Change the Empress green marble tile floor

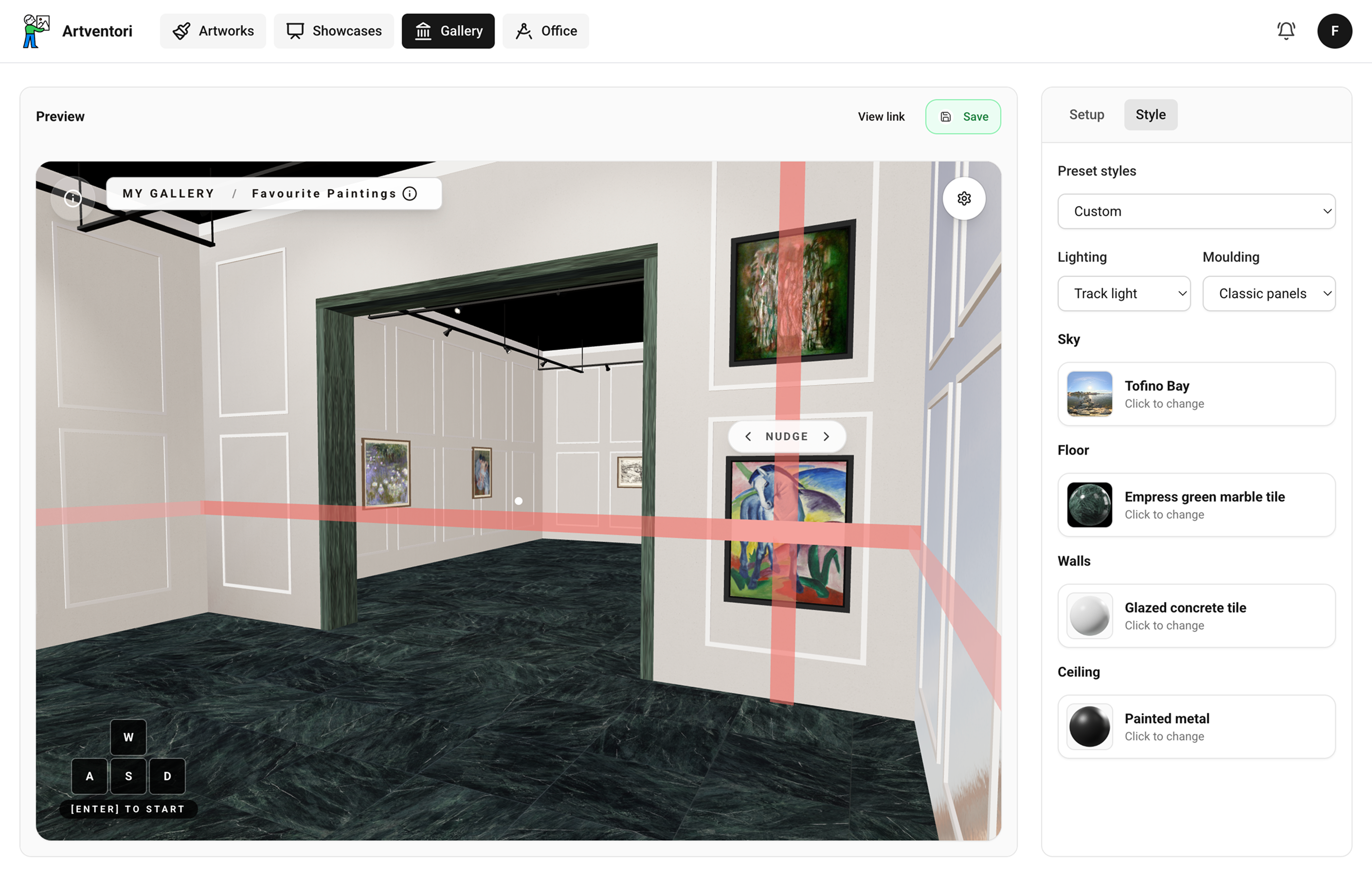pyautogui.click(x=1089, y=505)
